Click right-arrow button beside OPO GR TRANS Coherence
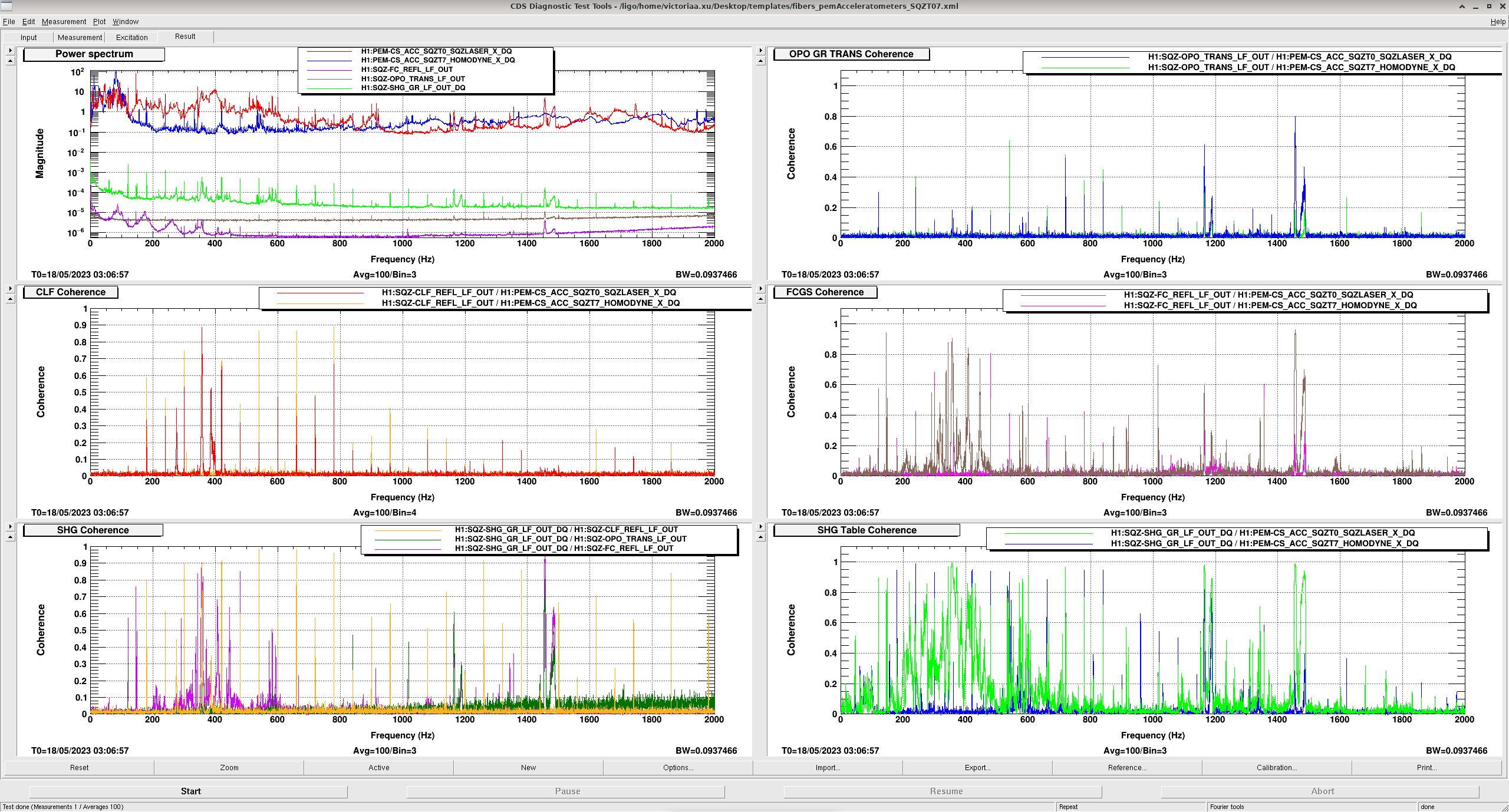Image resolution: width=1509 pixels, height=812 pixels. pyautogui.click(x=760, y=51)
